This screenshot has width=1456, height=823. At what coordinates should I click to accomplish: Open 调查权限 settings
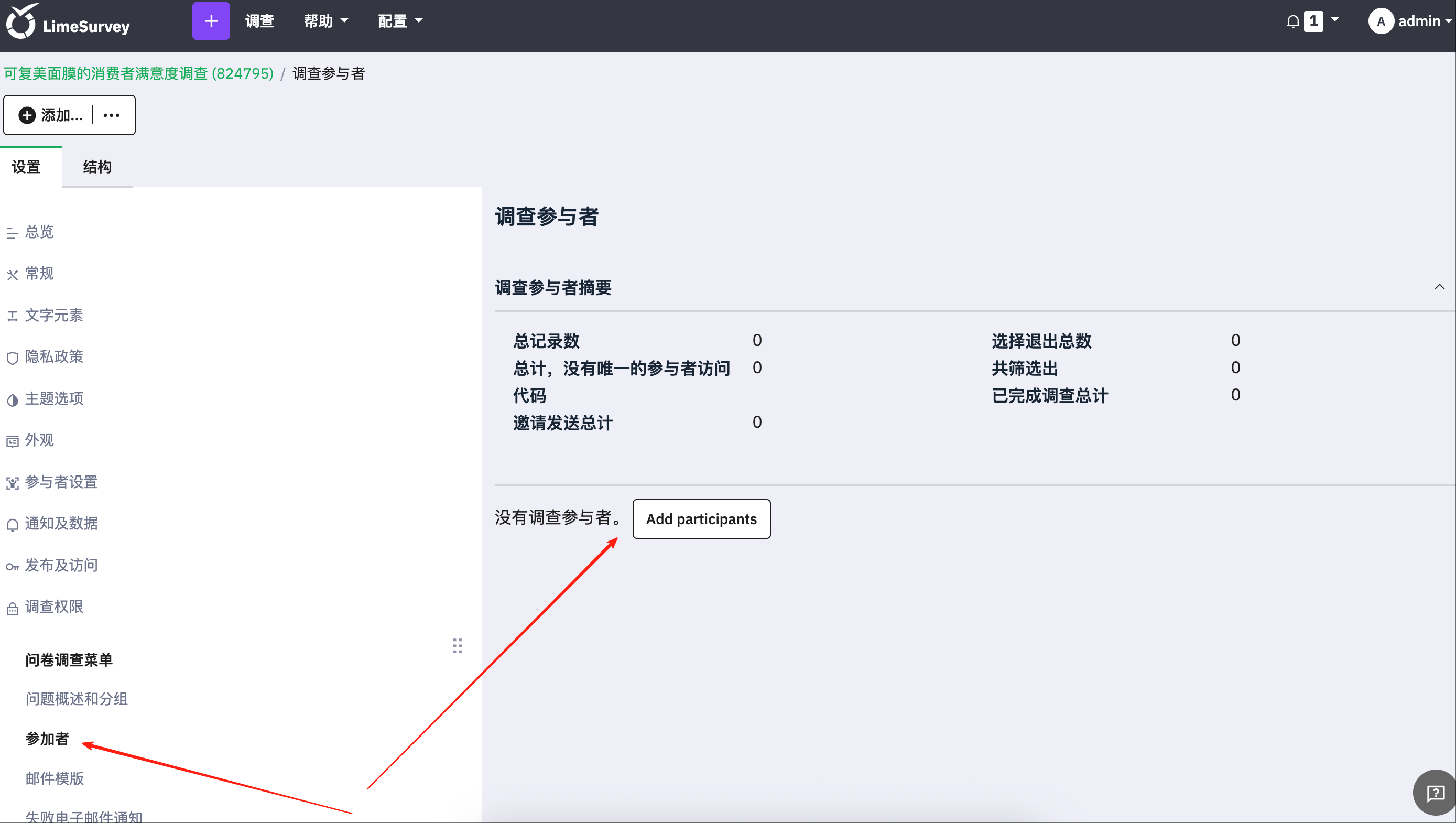point(53,607)
